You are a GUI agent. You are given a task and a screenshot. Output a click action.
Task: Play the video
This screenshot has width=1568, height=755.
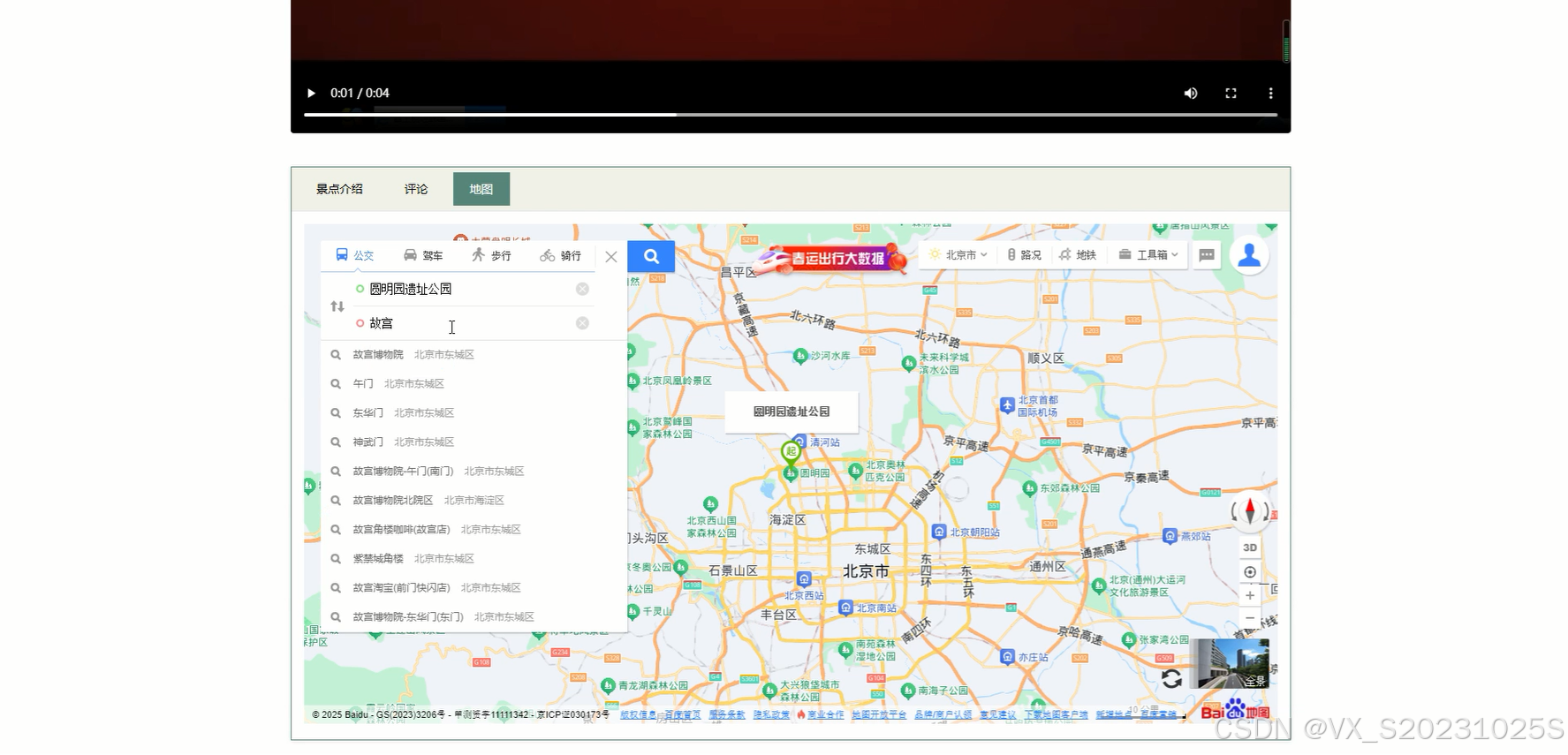[311, 93]
